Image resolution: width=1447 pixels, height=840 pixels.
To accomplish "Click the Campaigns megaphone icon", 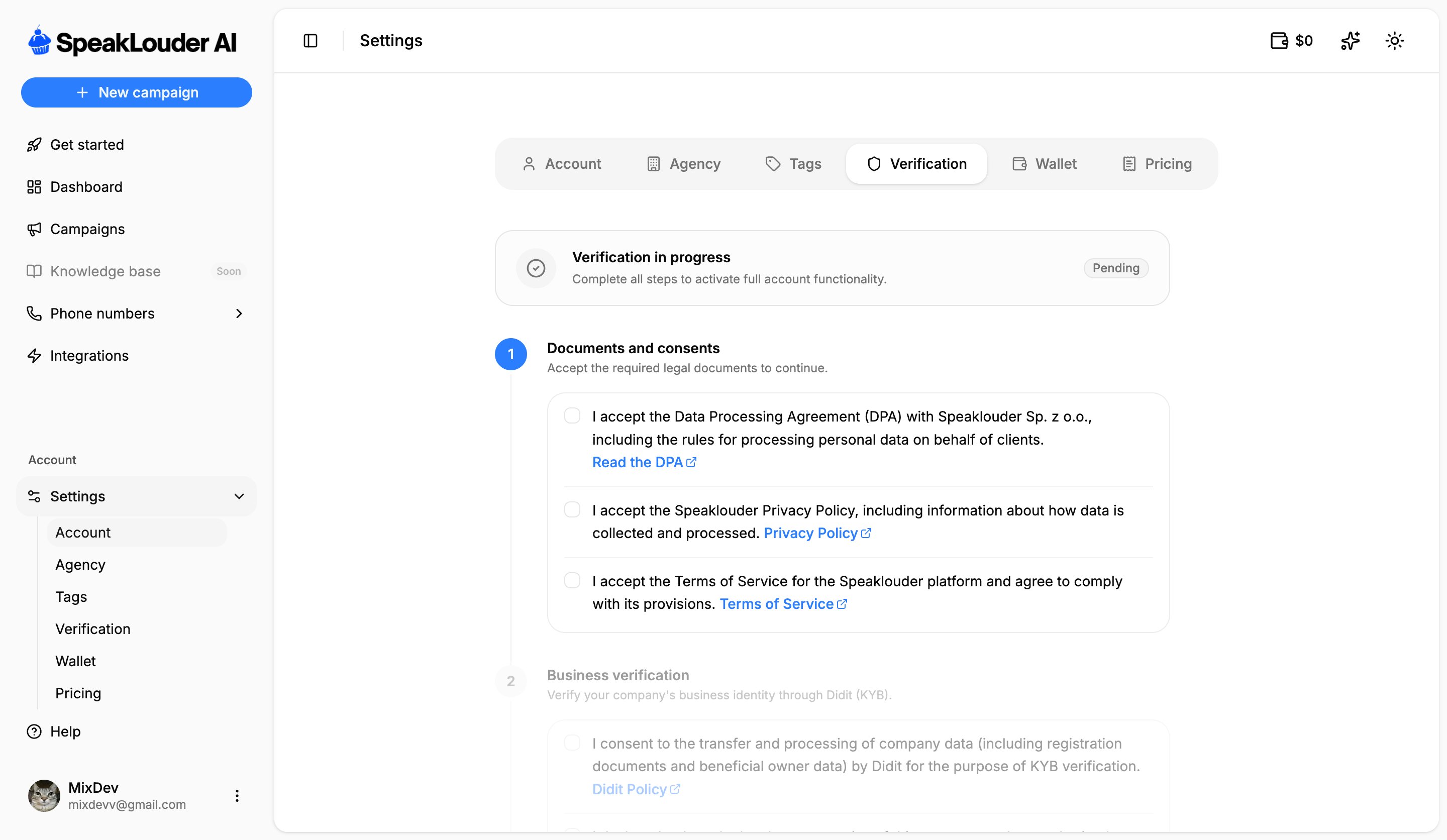I will pyautogui.click(x=34, y=229).
